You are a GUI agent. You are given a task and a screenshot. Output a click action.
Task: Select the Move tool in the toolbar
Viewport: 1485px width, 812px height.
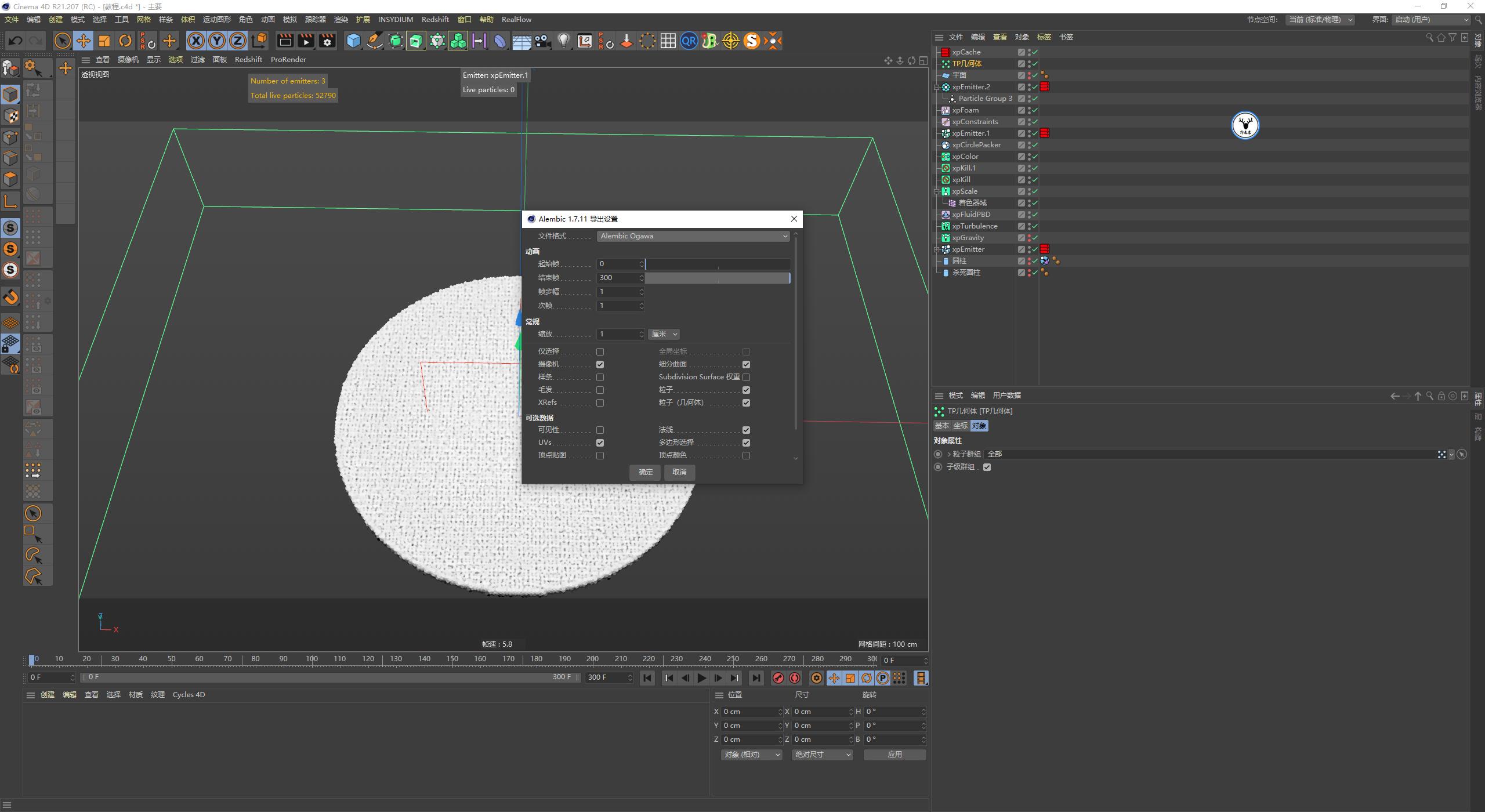click(84, 41)
